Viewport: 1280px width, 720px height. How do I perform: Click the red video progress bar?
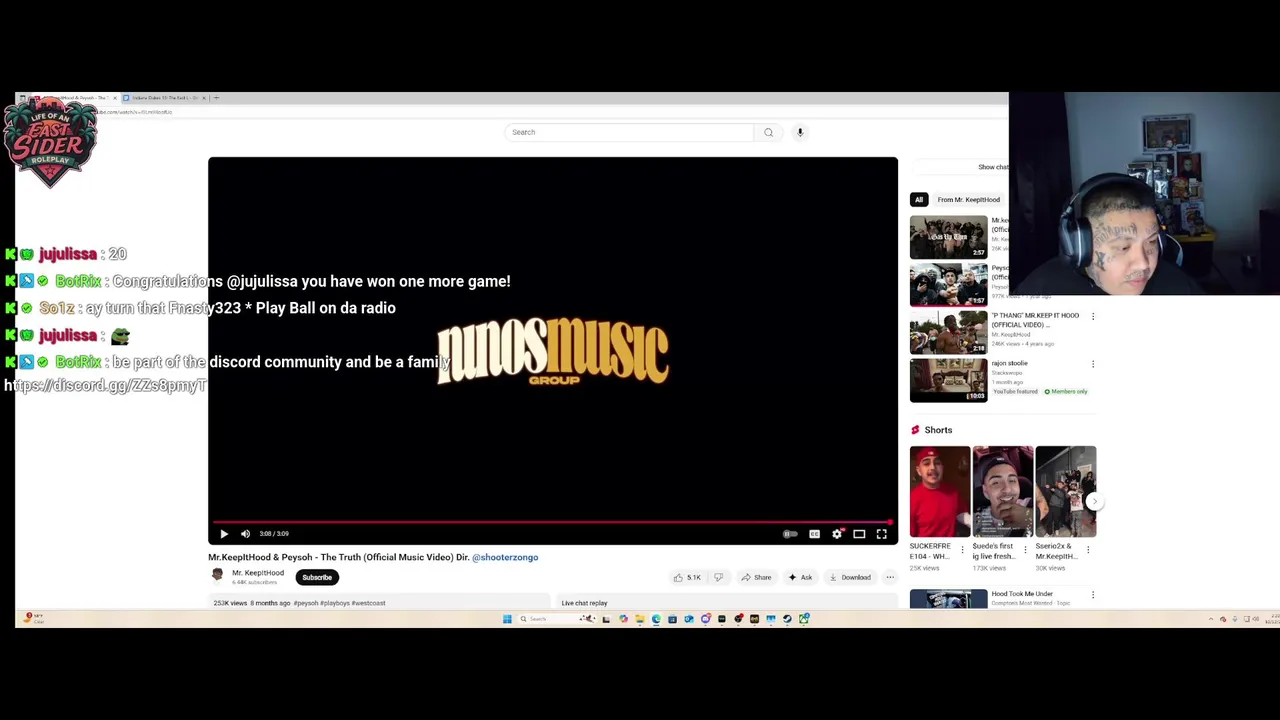(552, 522)
